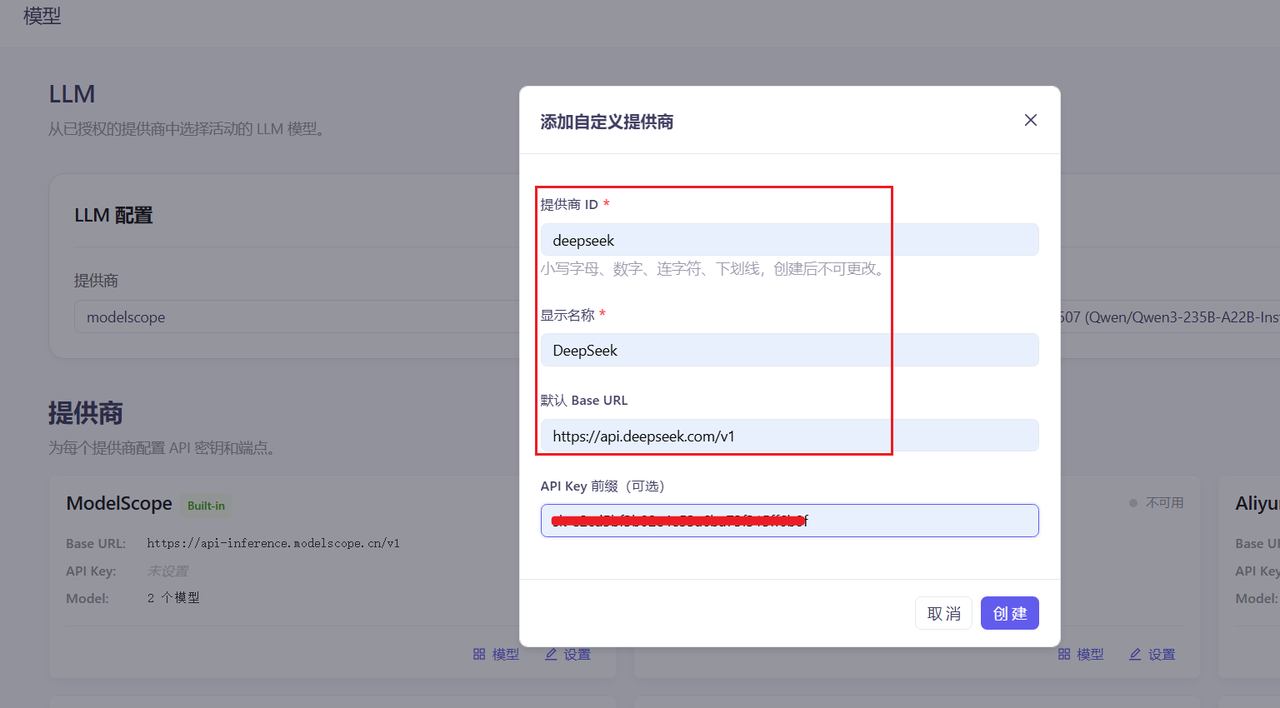Click the API Key 前缀 input field
Viewport: 1280px width, 708px height.
pyautogui.click(x=790, y=520)
